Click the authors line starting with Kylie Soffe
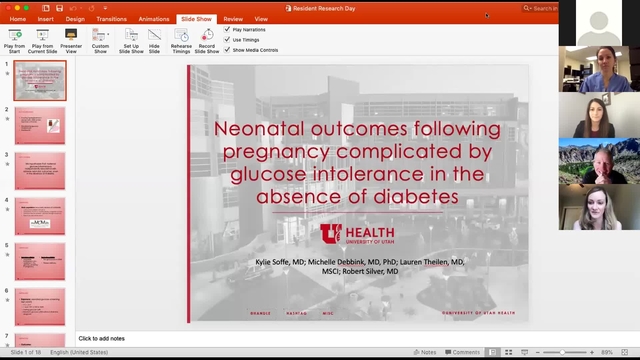Screen dimensions: 640x360 point(360,267)
